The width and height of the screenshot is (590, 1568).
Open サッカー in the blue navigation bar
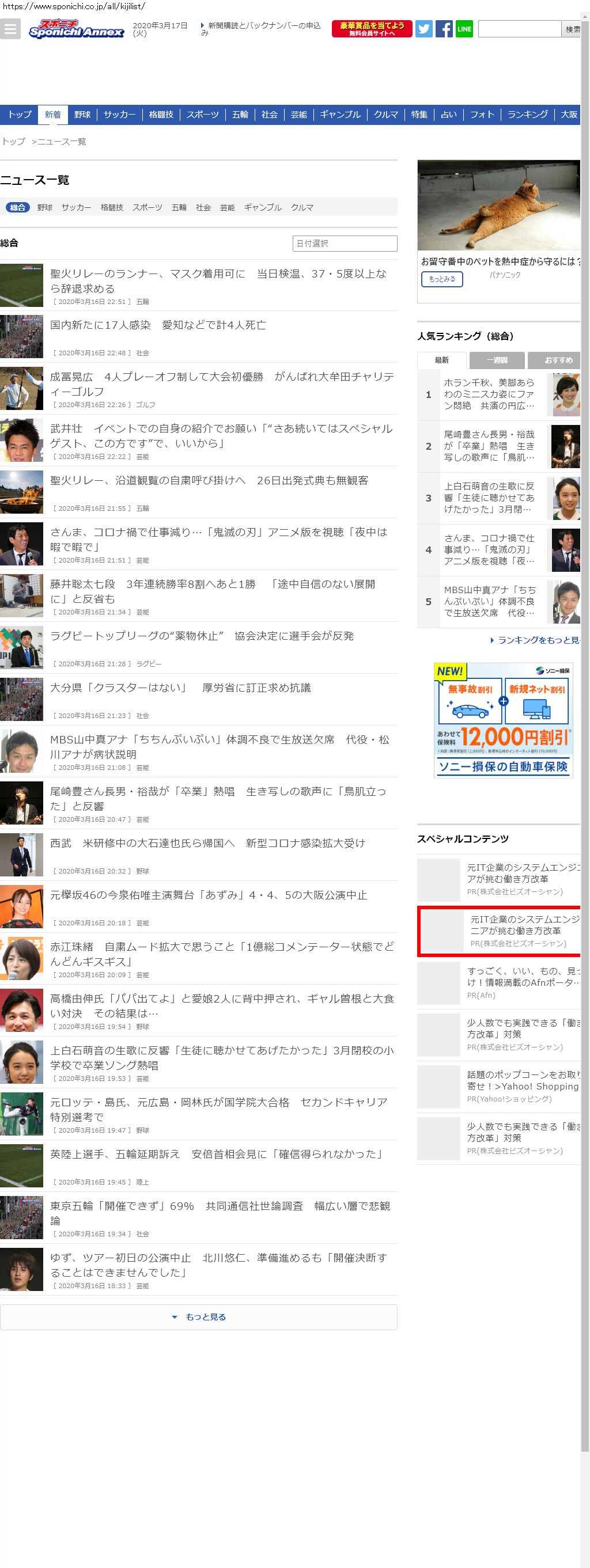click(119, 115)
